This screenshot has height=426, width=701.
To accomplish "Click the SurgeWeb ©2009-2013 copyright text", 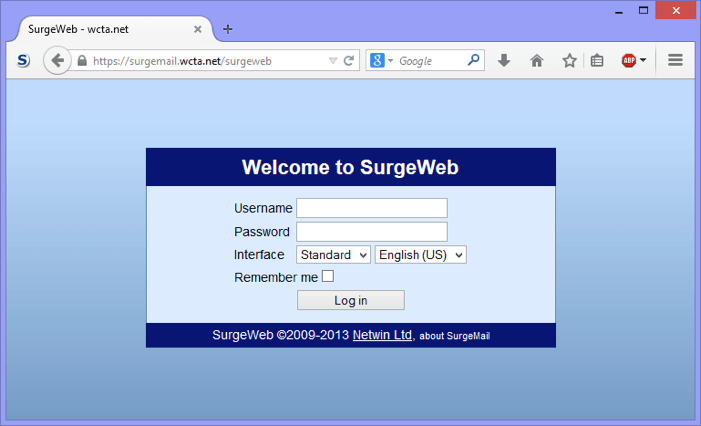I will (280, 335).
